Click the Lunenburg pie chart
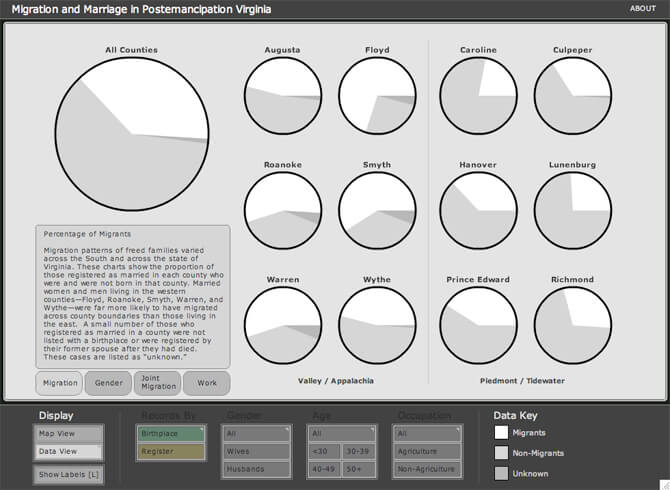Screen dimensions: 670x490 [x=572, y=210]
